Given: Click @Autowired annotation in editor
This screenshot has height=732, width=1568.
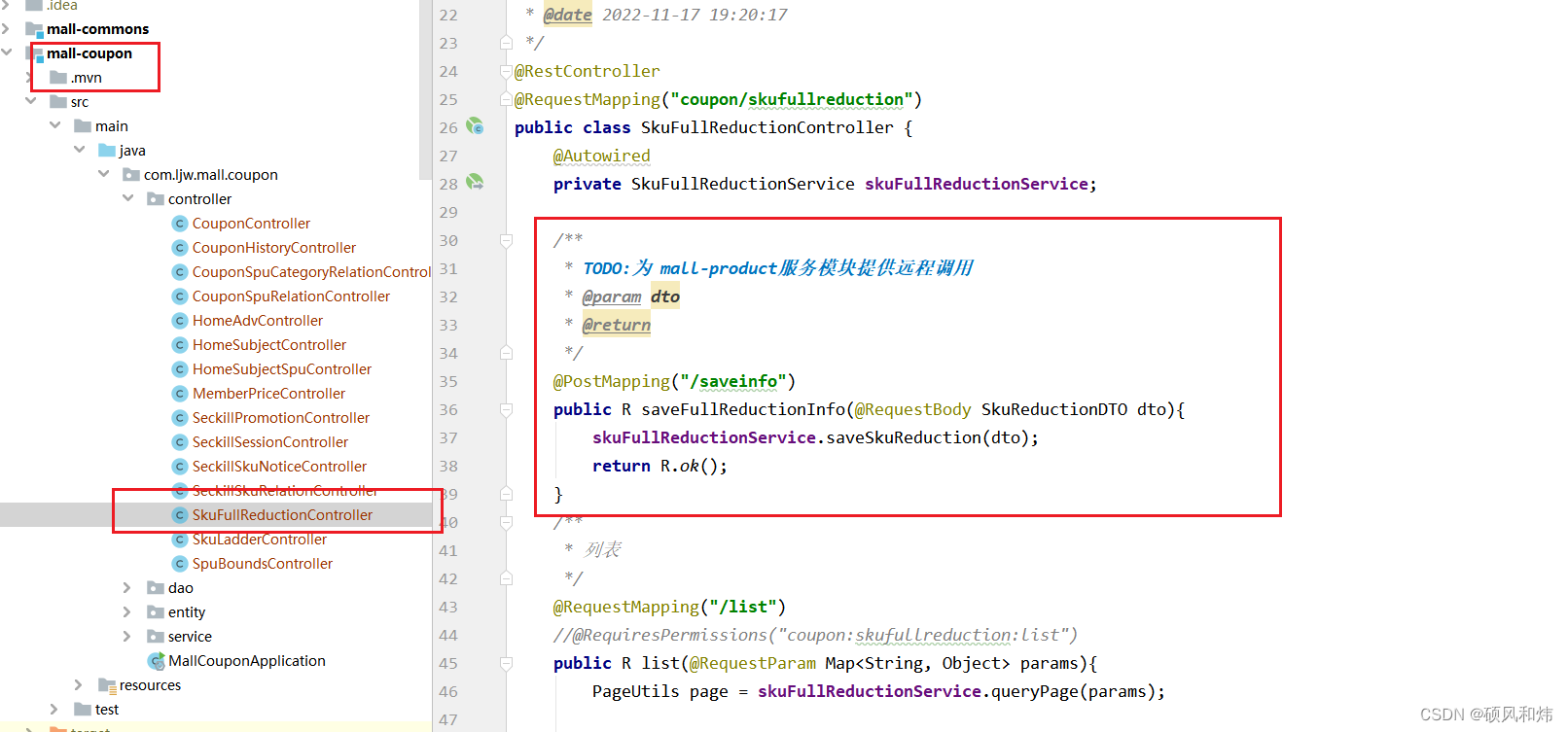Looking at the screenshot, I should (602, 156).
